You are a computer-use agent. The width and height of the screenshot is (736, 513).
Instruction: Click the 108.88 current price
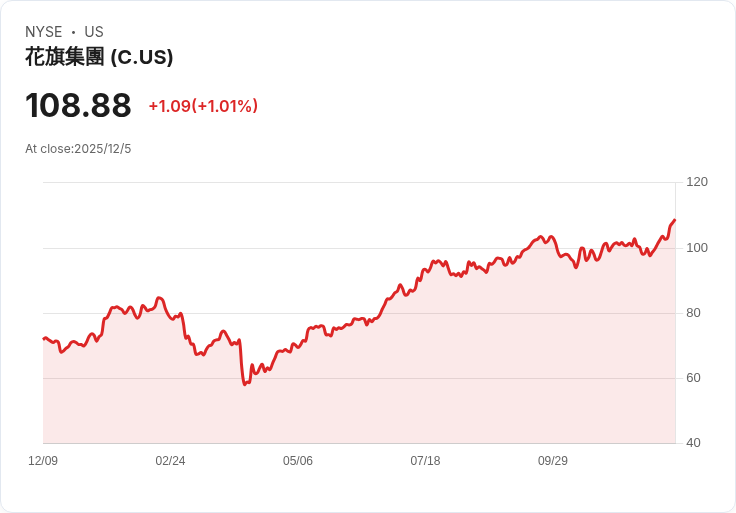[78, 106]
